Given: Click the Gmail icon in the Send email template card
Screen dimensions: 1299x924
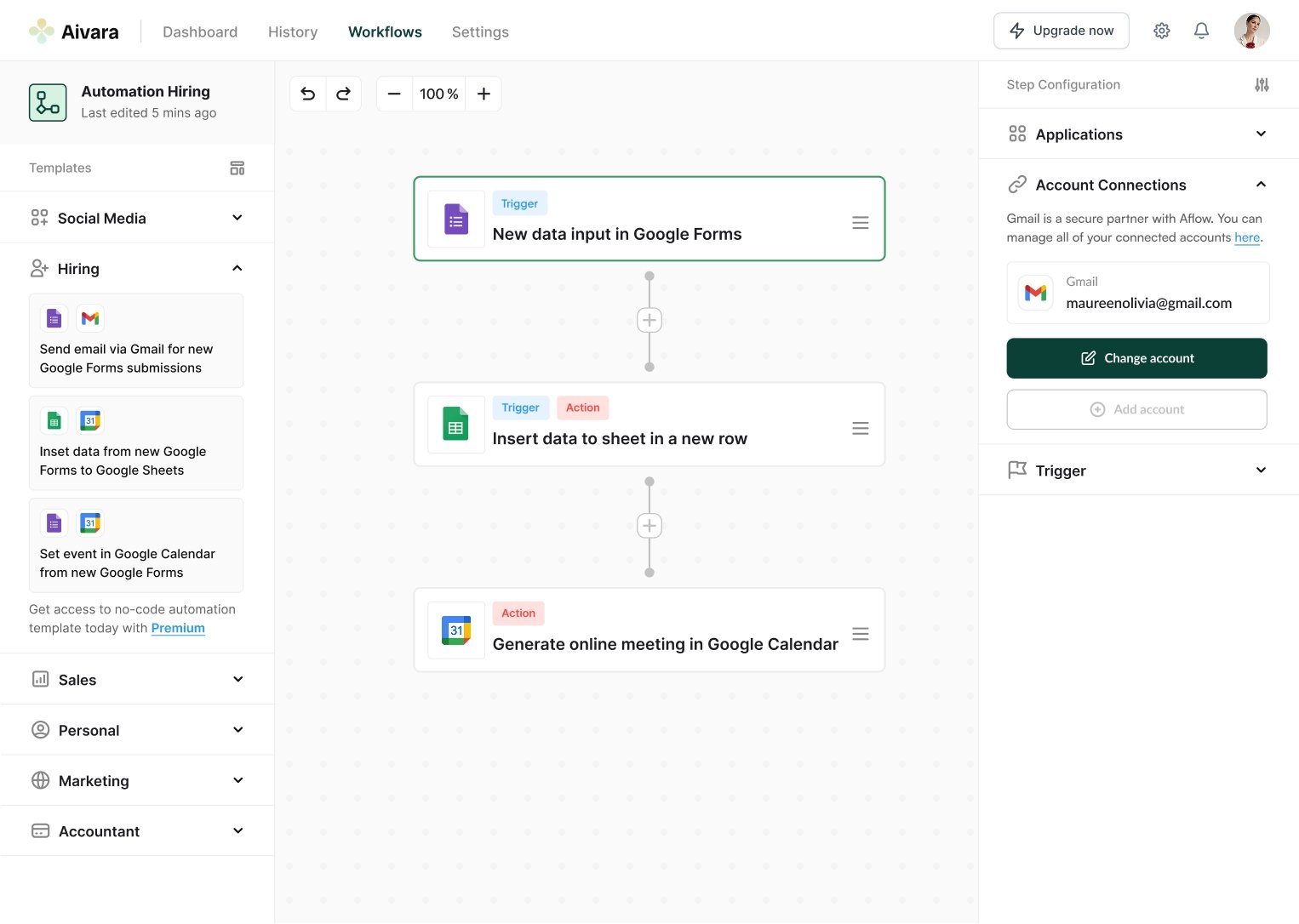Looking at the screenshot, I should coord(90,317).
